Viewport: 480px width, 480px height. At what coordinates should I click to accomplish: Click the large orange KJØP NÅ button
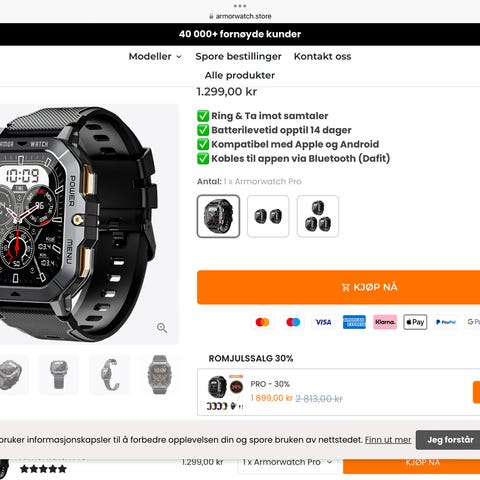tap(338, 287)
